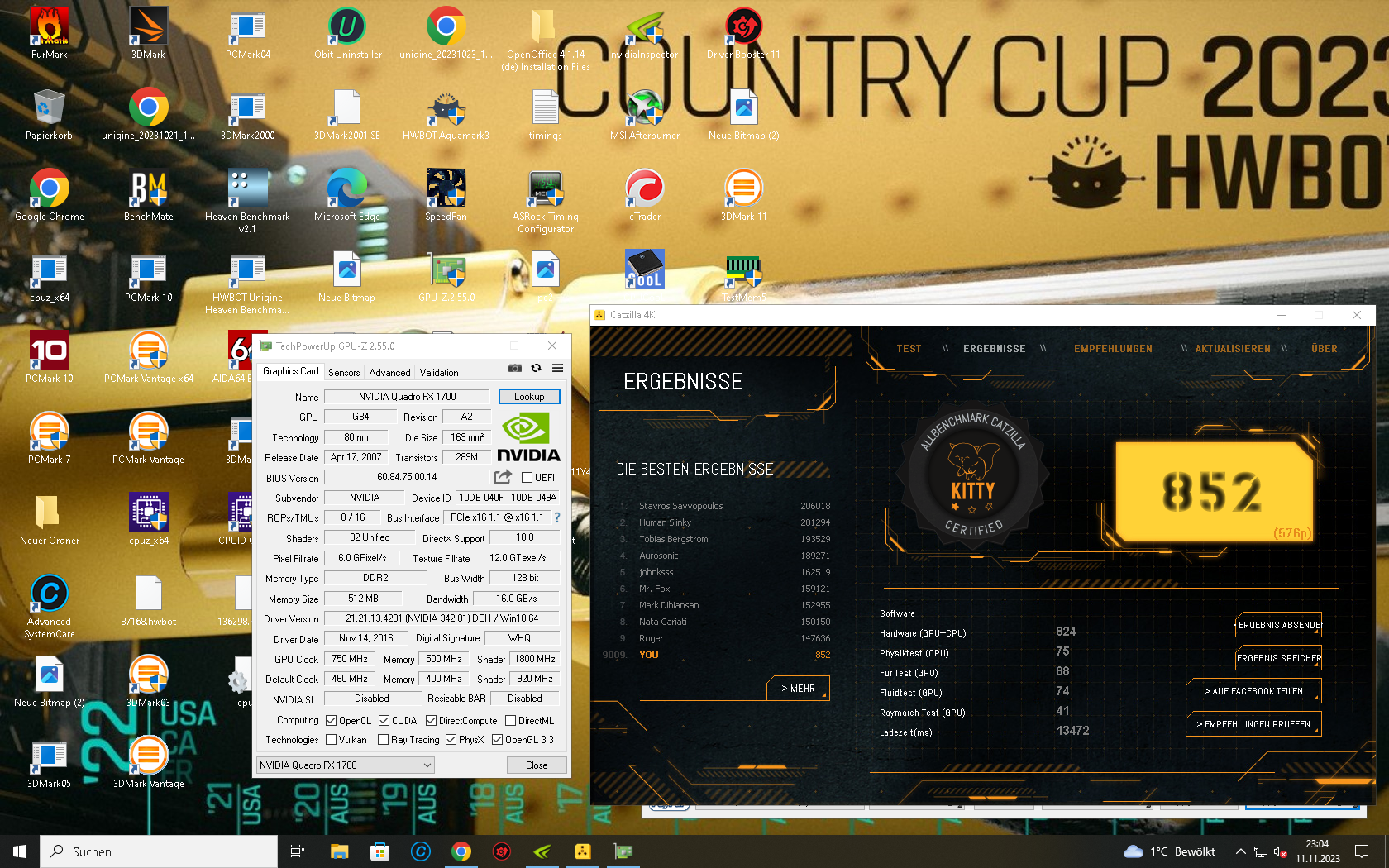The width and height of the screenshot is (1389, 868).
Task: Open the GPU-Z hamburger menu
Action: (558, 368)
